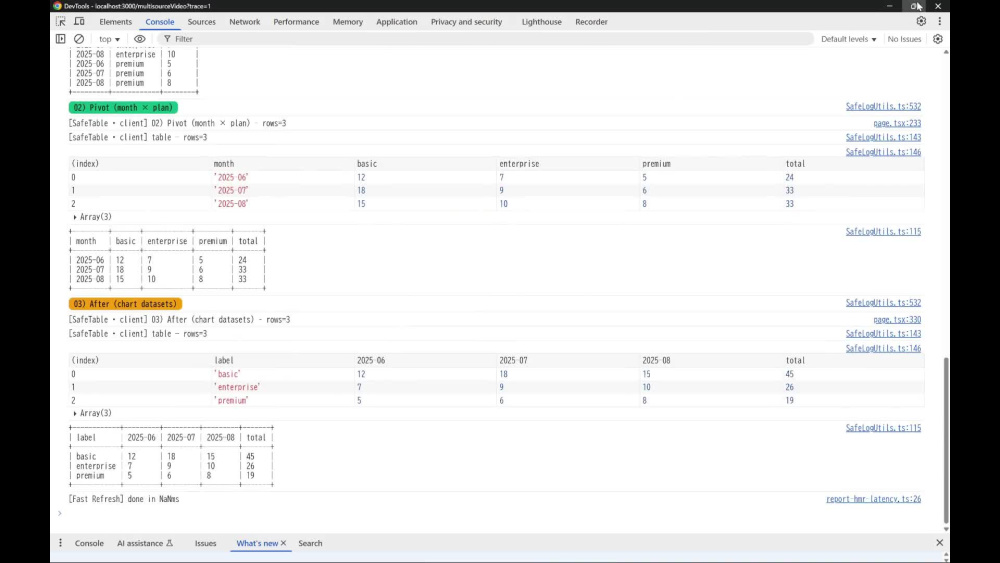Sort chart datasets table by label header
This screenshot has width=1000, height=563.
283,360
